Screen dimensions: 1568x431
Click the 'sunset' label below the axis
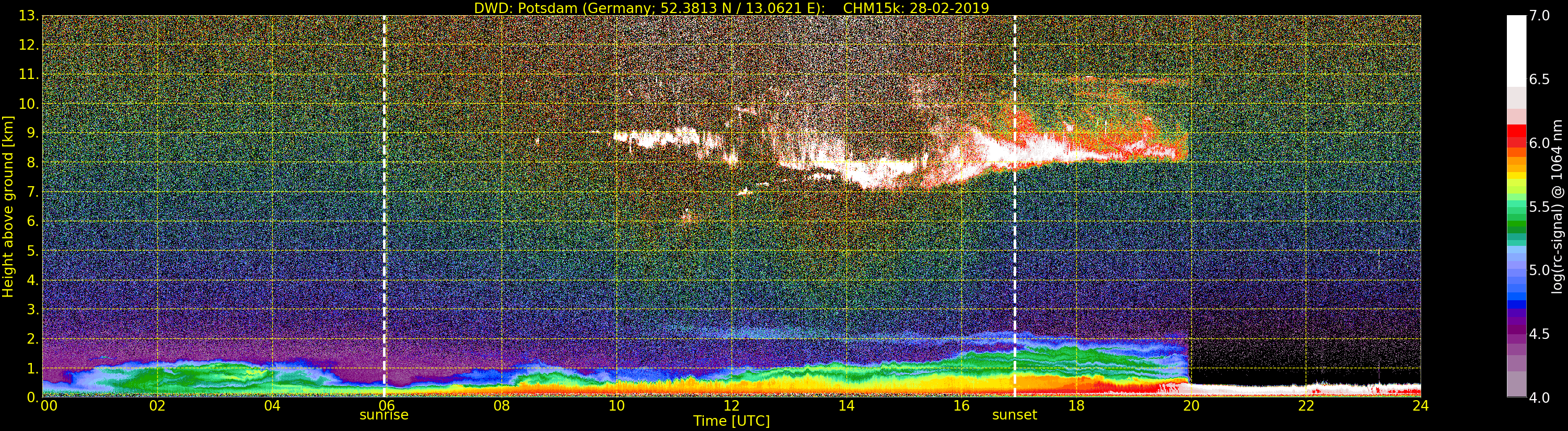click(x=1015, y=415)
